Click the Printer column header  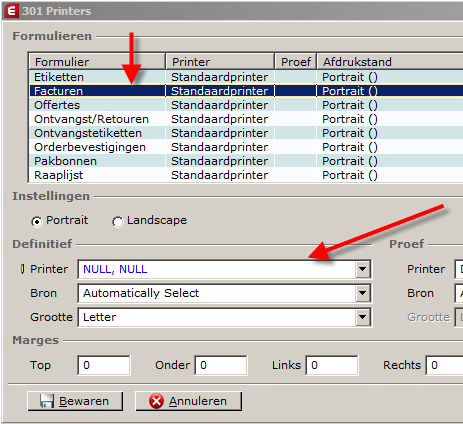[x=220, y=62]
